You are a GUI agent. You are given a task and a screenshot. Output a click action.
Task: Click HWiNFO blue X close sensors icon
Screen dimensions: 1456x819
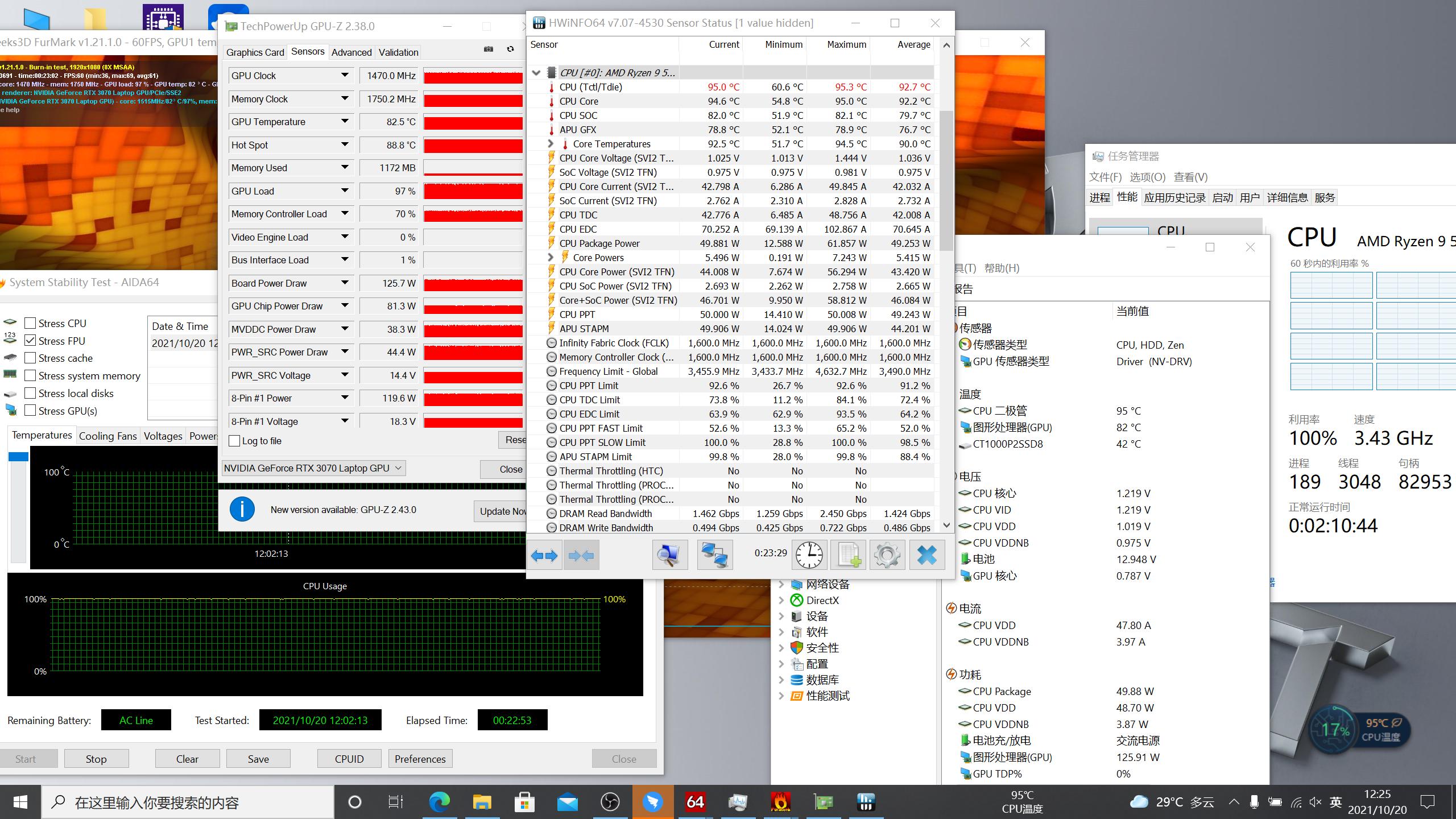tap(926, 555)
